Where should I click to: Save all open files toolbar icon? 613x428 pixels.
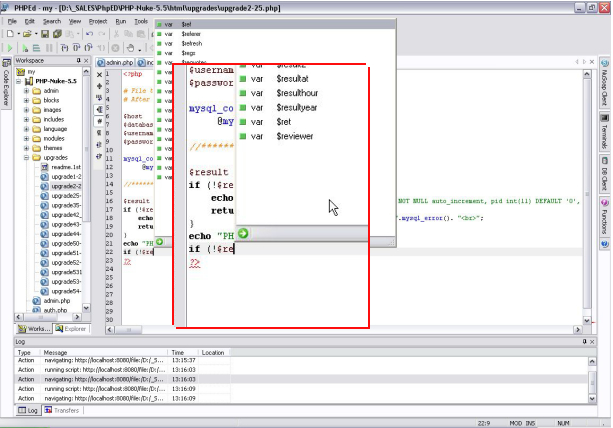coord(57,34)
